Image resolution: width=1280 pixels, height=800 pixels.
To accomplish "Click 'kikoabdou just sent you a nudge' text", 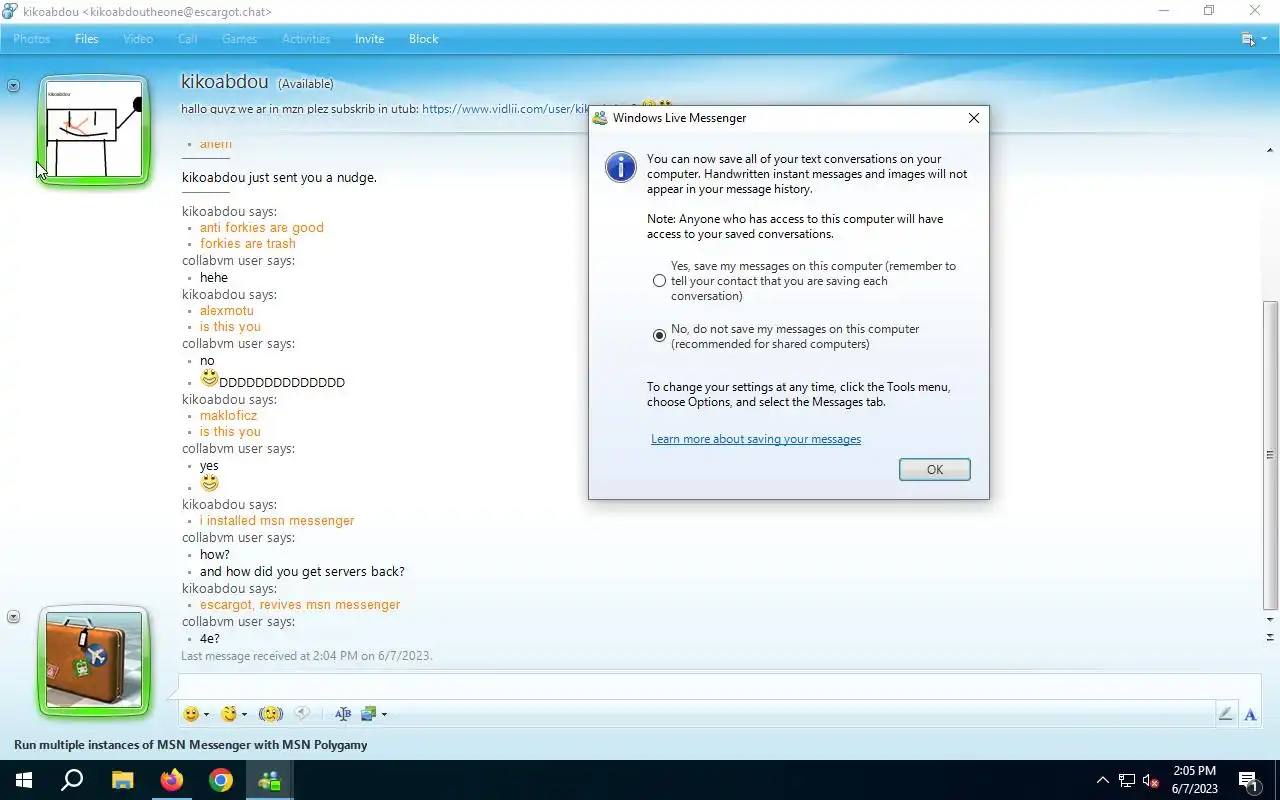I will [x=279, y=177].
